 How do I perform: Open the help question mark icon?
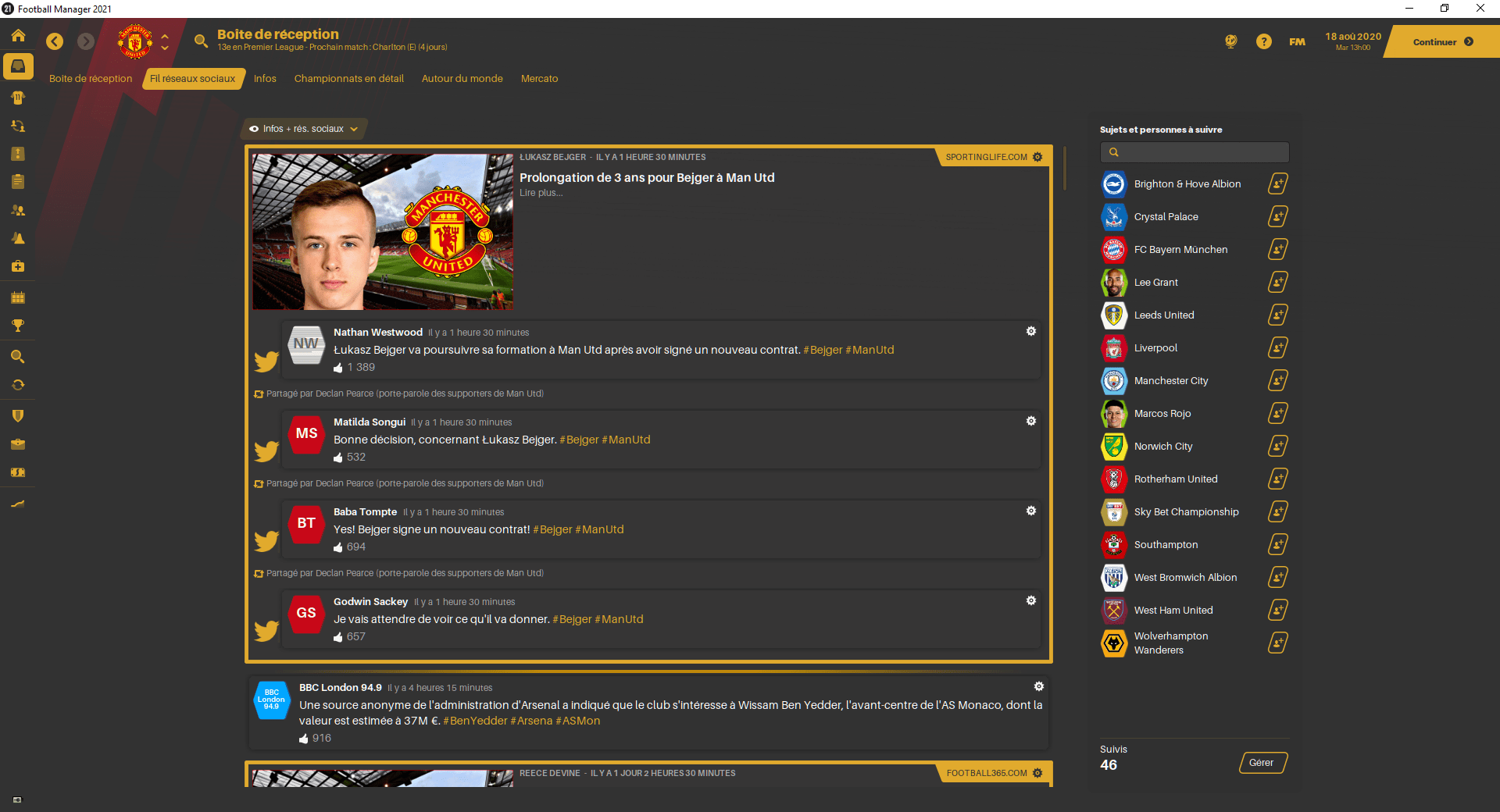click(x=1263, y=41)
